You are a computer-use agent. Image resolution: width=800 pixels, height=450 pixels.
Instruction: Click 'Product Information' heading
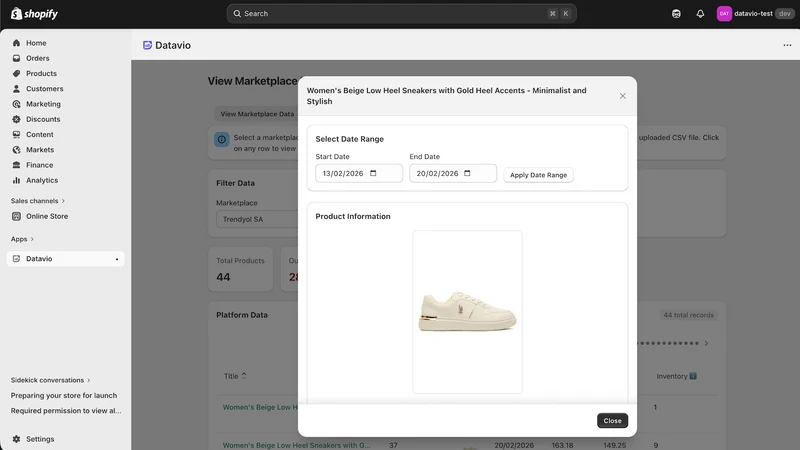tap(353, 216)
